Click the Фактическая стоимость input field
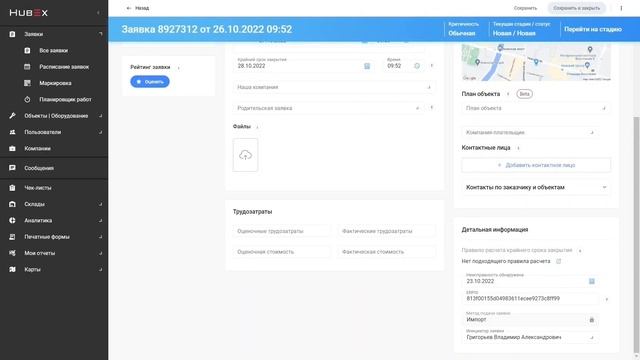The height and width of the screenshot is (360, 640). tap(386, 252)
